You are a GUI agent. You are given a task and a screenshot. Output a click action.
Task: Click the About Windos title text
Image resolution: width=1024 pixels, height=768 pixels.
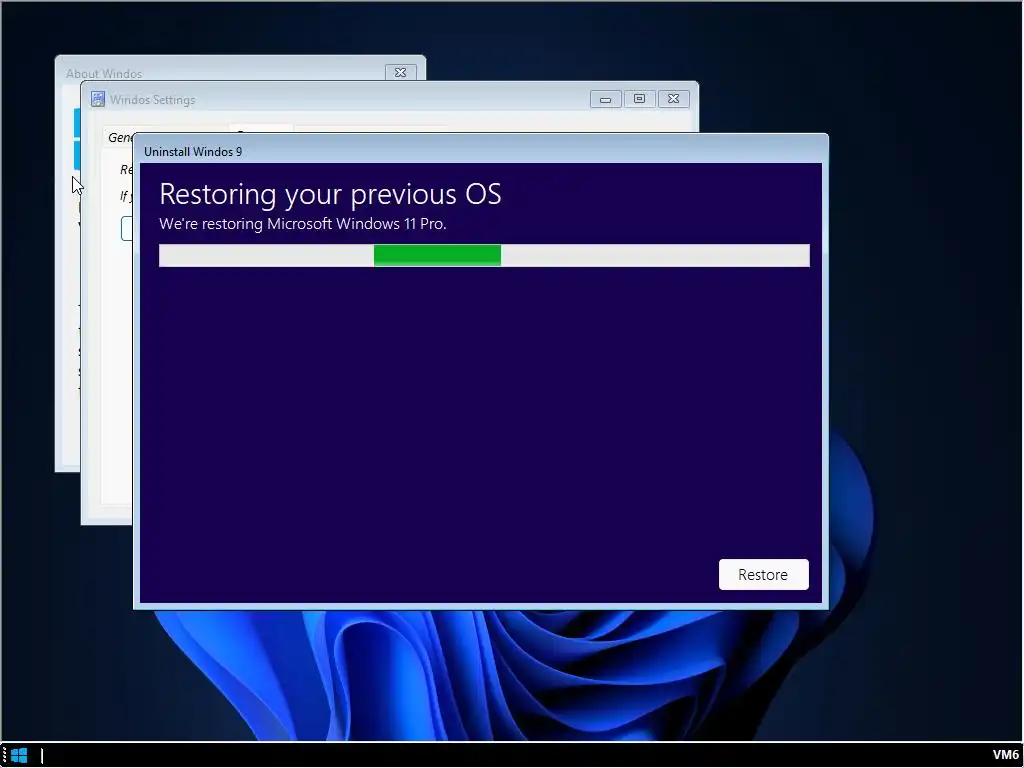tap(104, 74)
